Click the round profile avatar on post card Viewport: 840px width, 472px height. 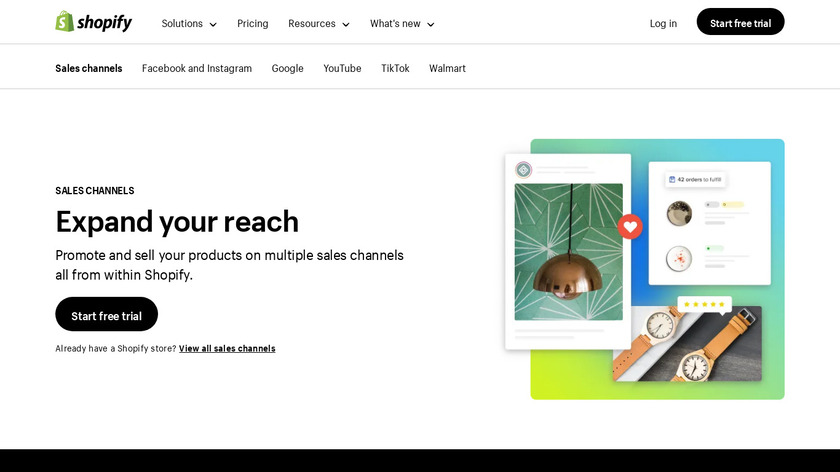click(x=523, y=170)
